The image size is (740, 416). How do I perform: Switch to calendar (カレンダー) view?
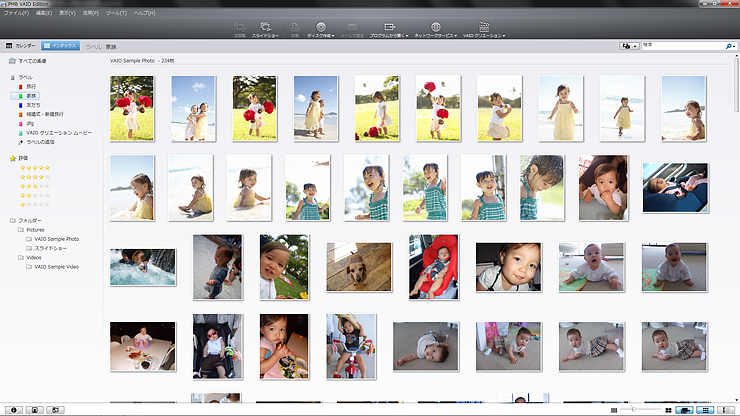[x=21, y=46]
